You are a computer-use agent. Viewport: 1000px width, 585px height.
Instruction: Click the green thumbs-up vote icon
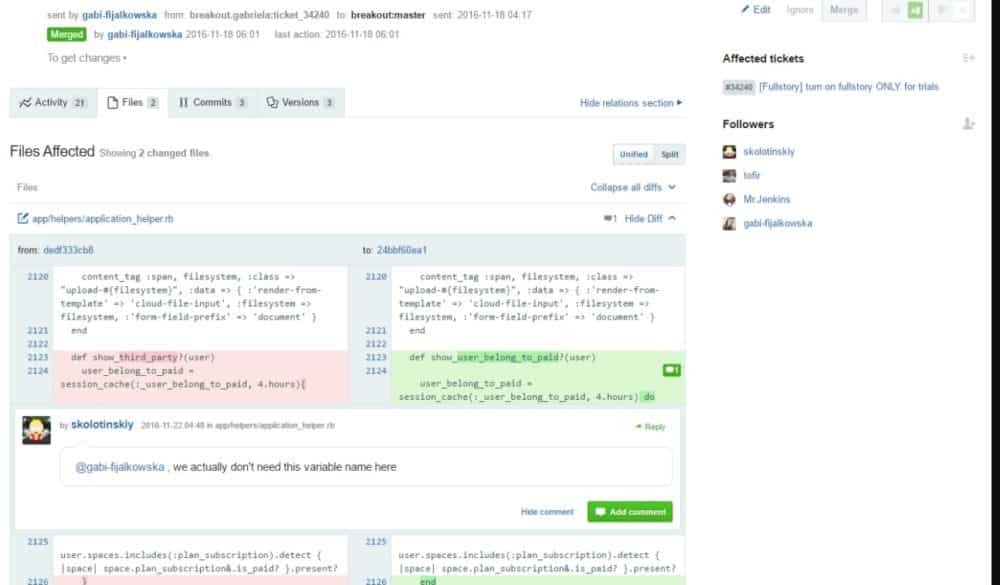(915, 10)
